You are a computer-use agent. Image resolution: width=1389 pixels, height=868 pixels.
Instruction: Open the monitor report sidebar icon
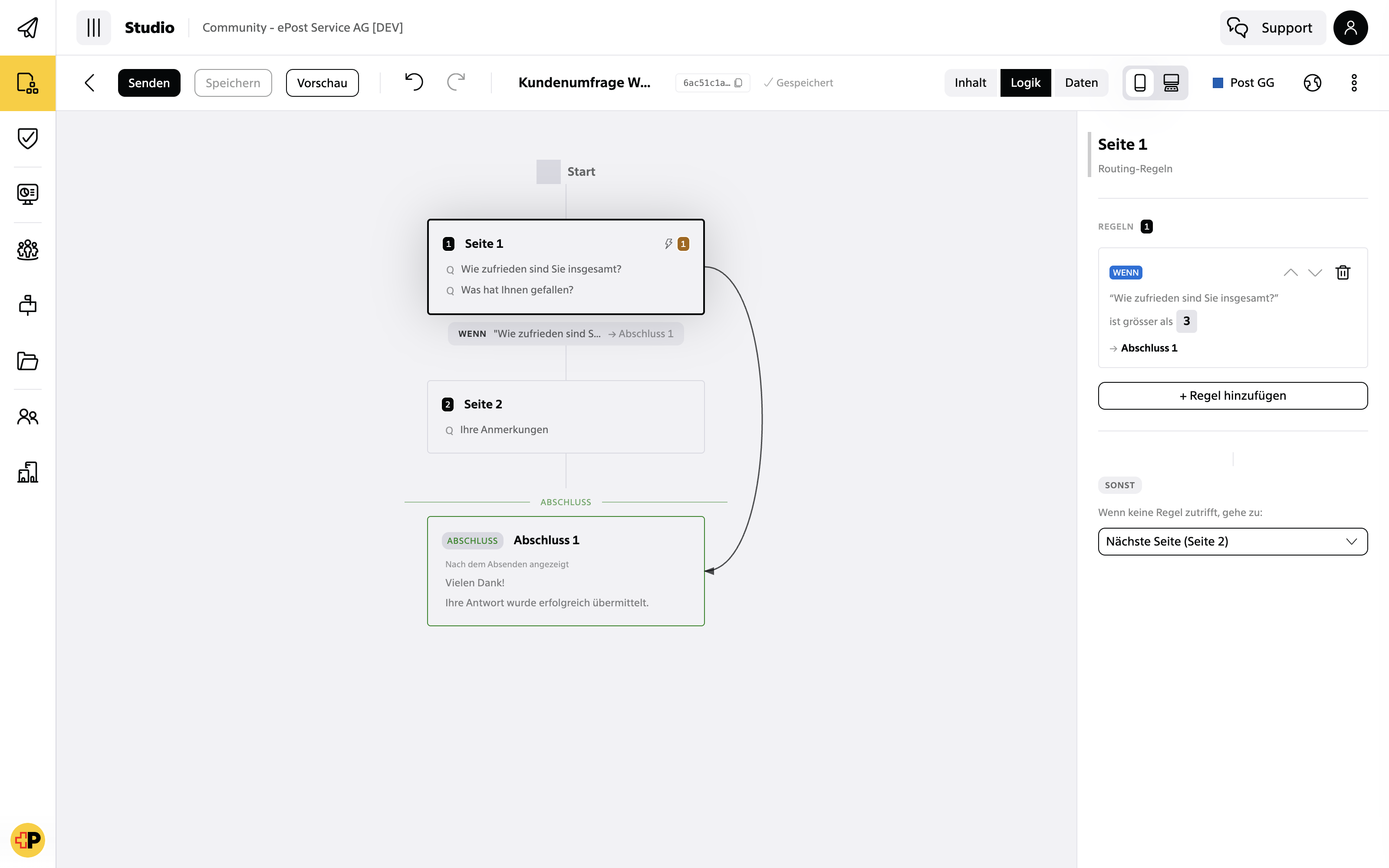click(x=27, y=194)
